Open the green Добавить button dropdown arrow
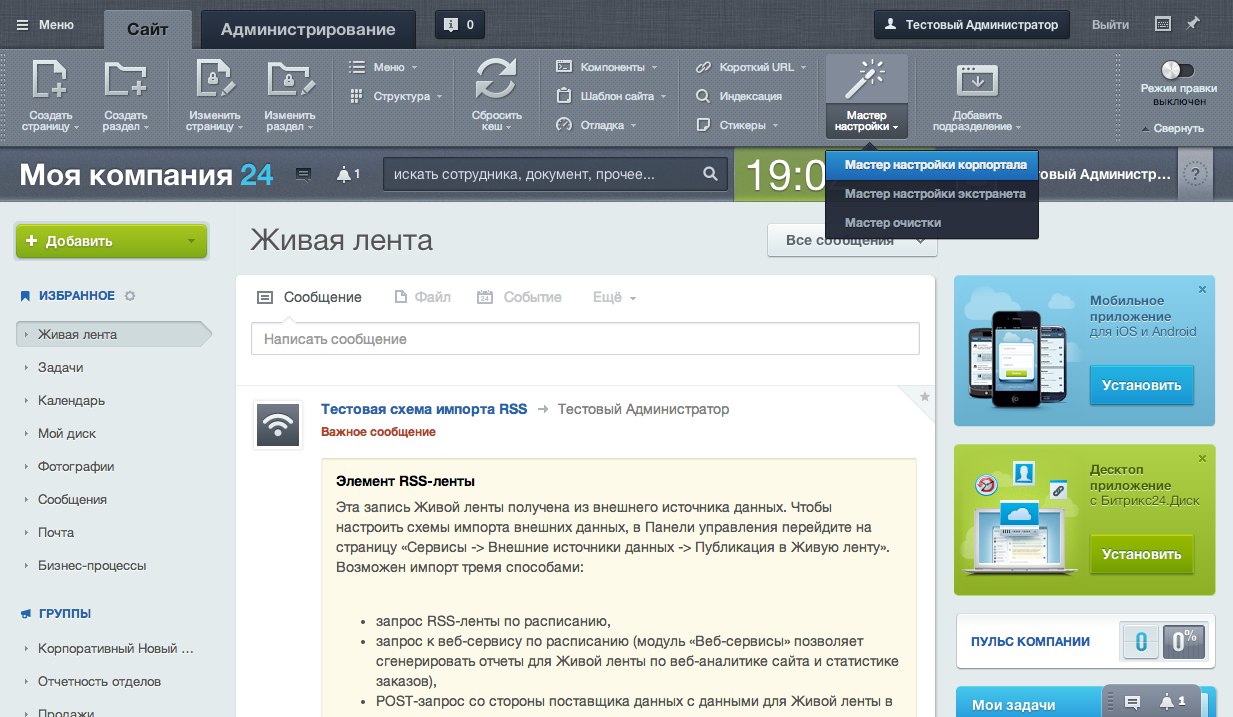 point(191,241)
